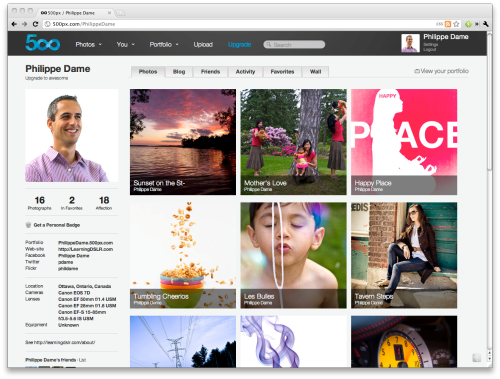Open the purple smoke photo thumbnail

pyautogui.click(x=293, y=342)
